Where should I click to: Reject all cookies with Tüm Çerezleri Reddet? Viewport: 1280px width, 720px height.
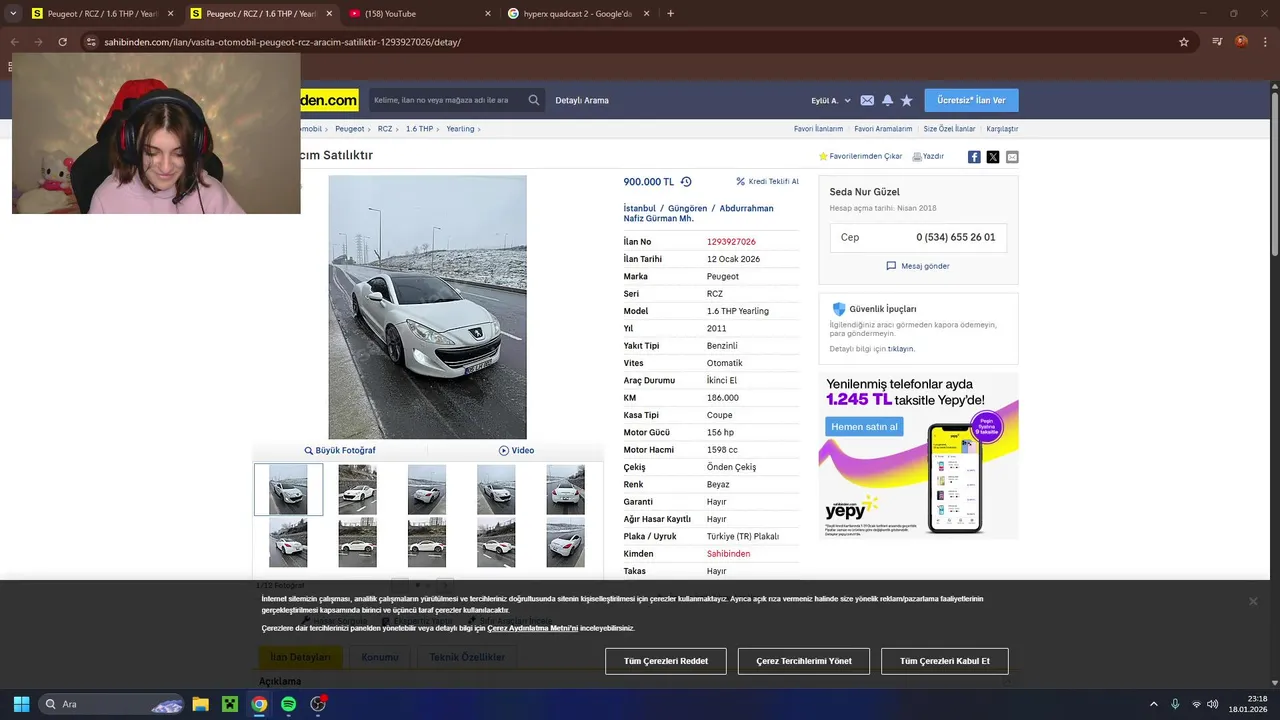point(666,661)
